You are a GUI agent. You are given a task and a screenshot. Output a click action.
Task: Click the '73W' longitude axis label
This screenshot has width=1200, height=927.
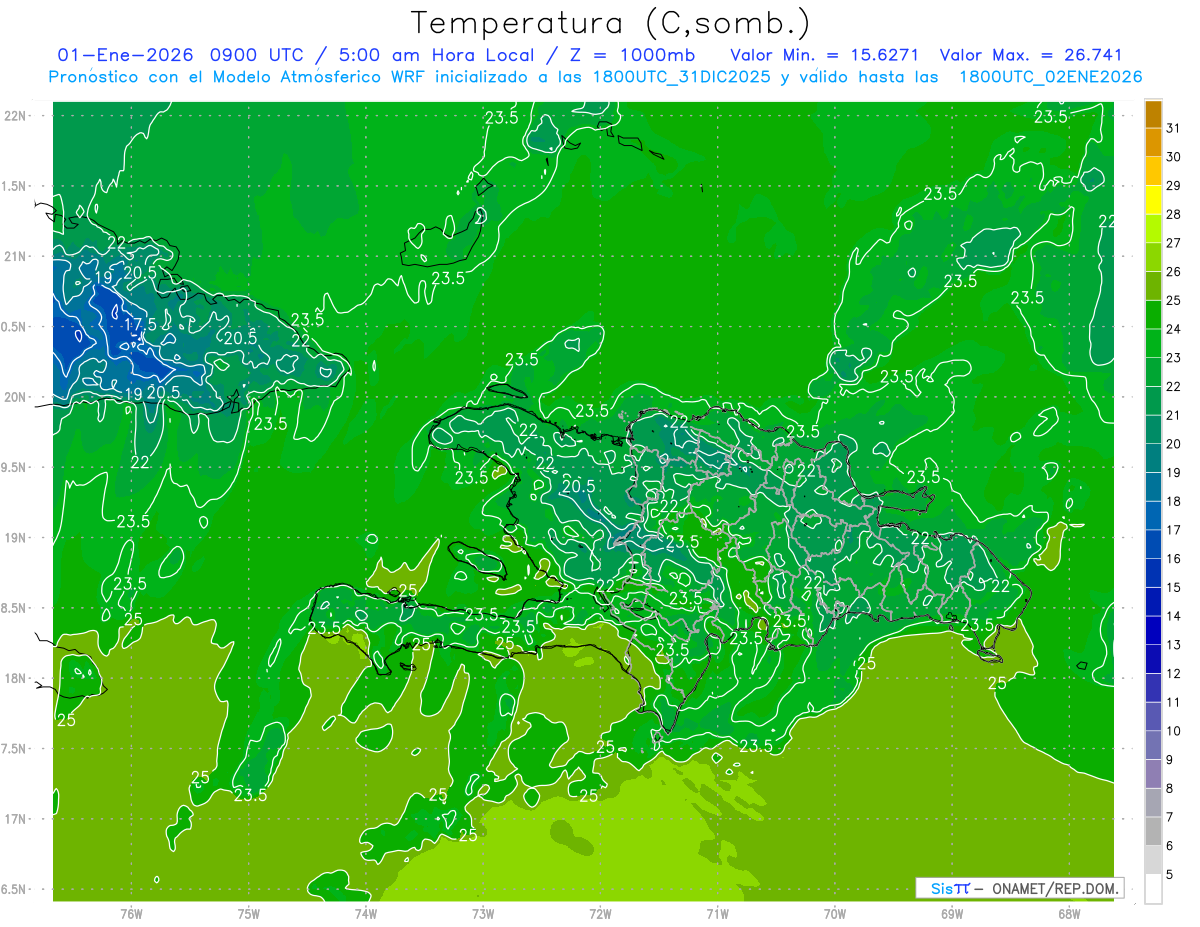tap(483, 913)
